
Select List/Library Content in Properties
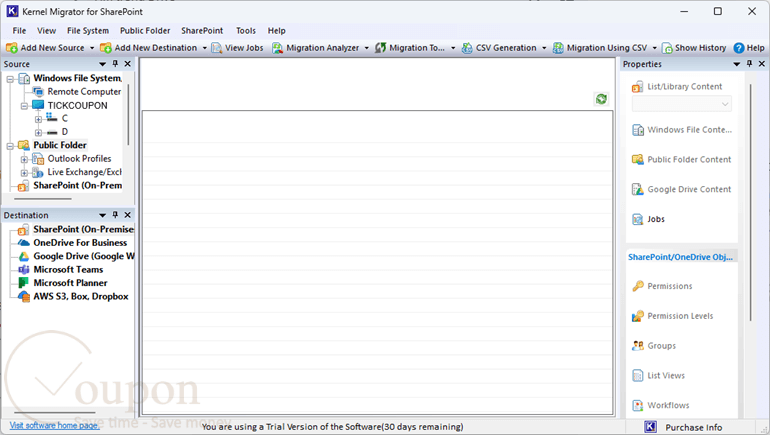(677, 86)
